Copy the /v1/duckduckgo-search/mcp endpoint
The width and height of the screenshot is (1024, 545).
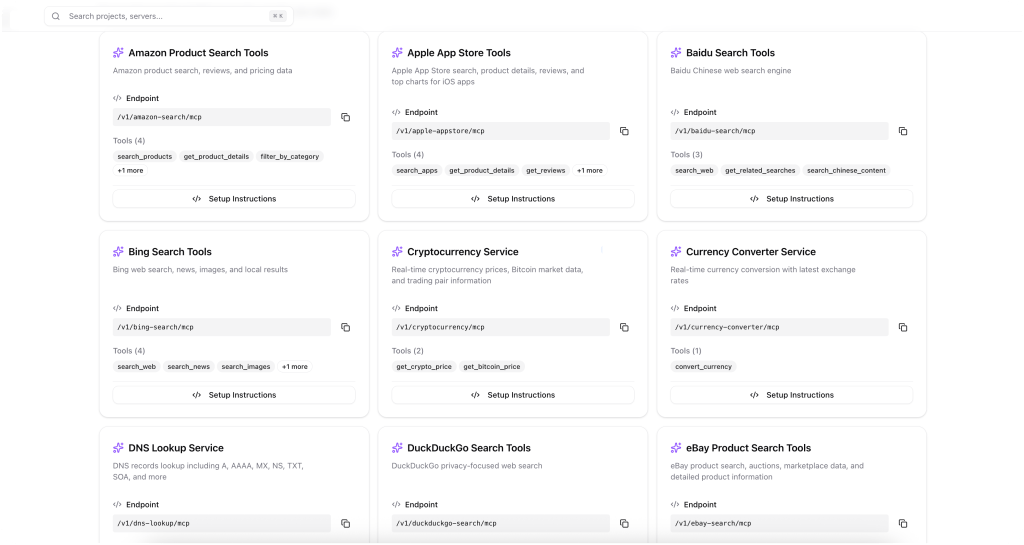coord(624,523)
